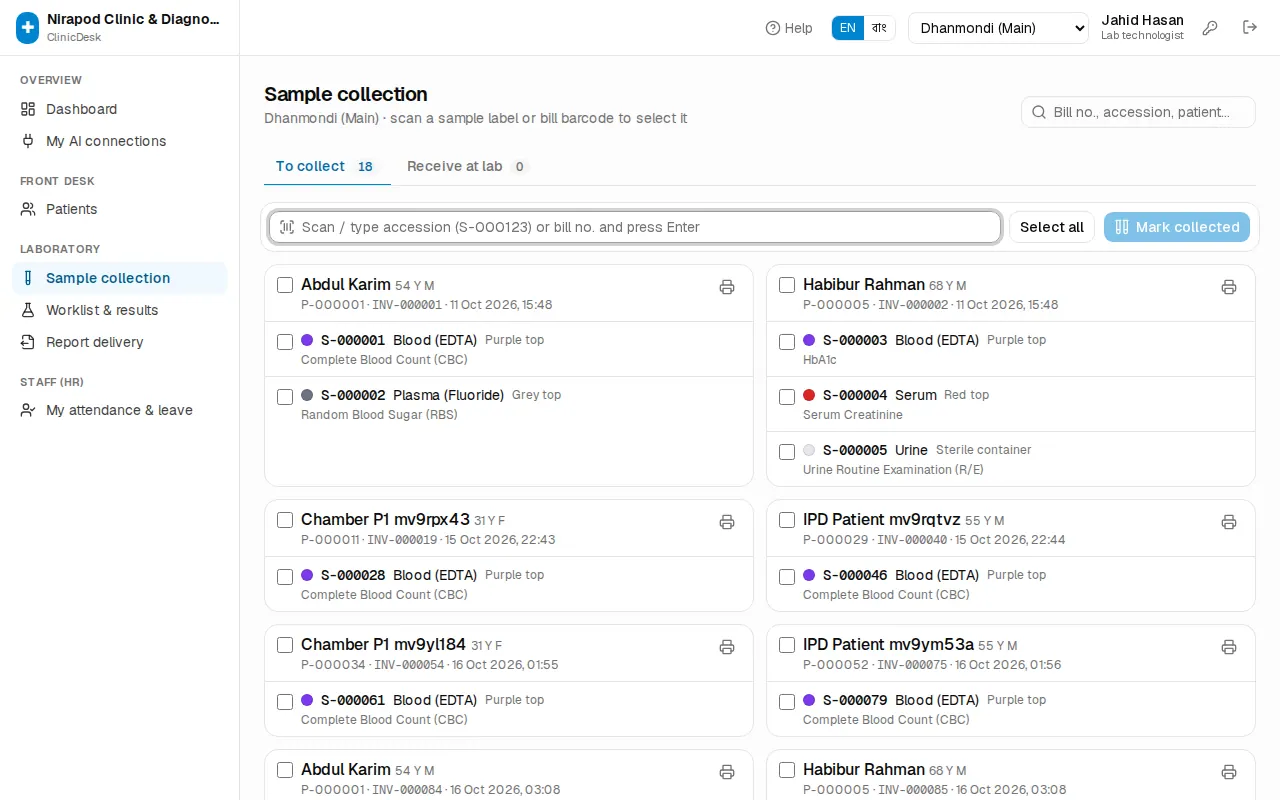Click the search magnifier icon
Screen dimensions: 1280x800
point(1039,112)
